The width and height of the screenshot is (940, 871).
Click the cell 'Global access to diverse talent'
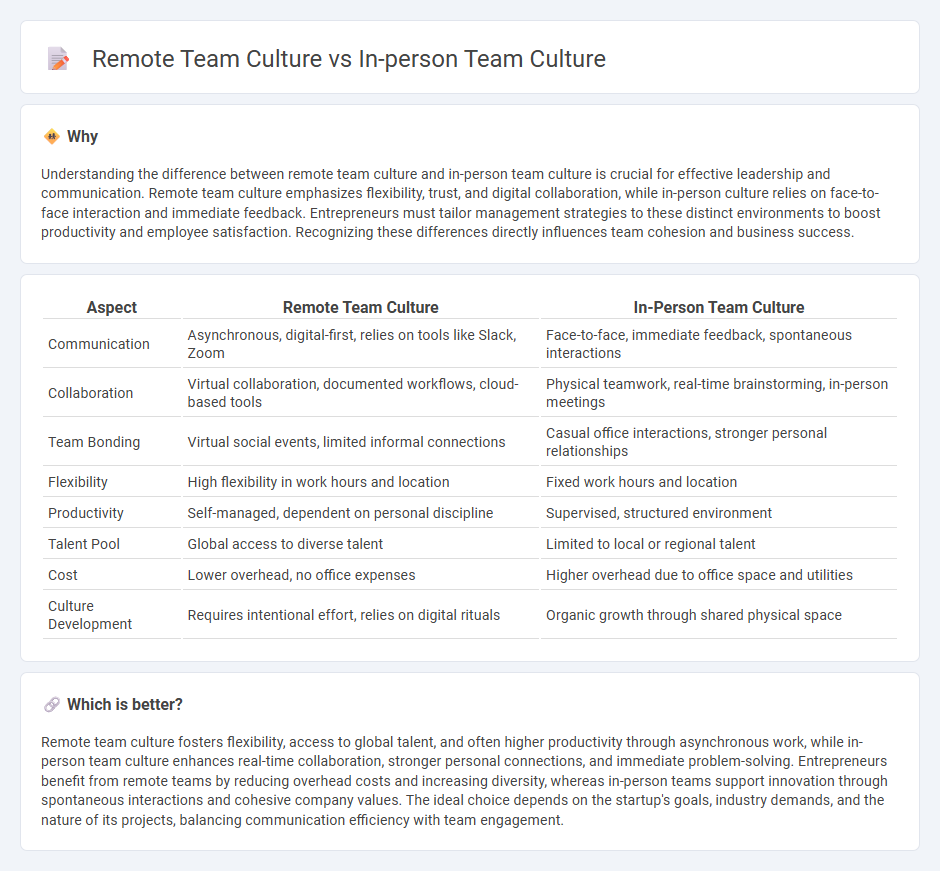pos(360,544)
